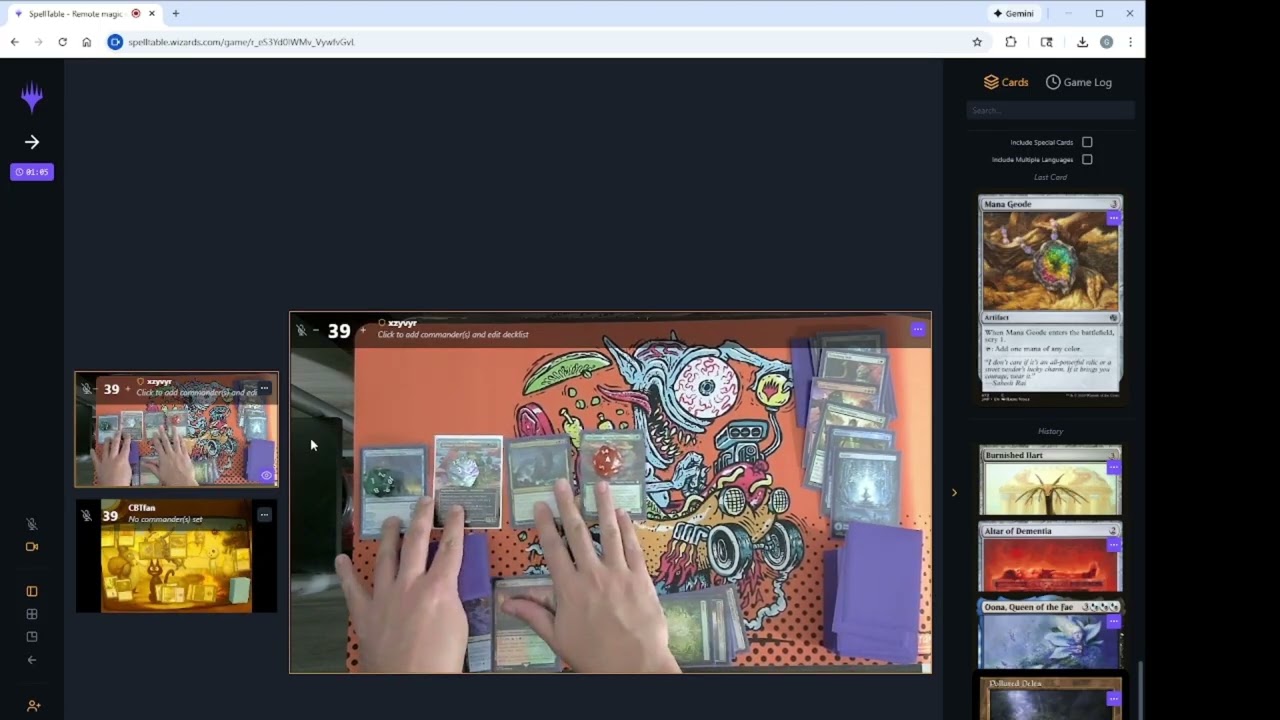Image resolution: width=1280 pixels, height=720 pixels.
Task: Open the main video's three-dot options menu
Action: pyautogui.click(x=918, y=329)
